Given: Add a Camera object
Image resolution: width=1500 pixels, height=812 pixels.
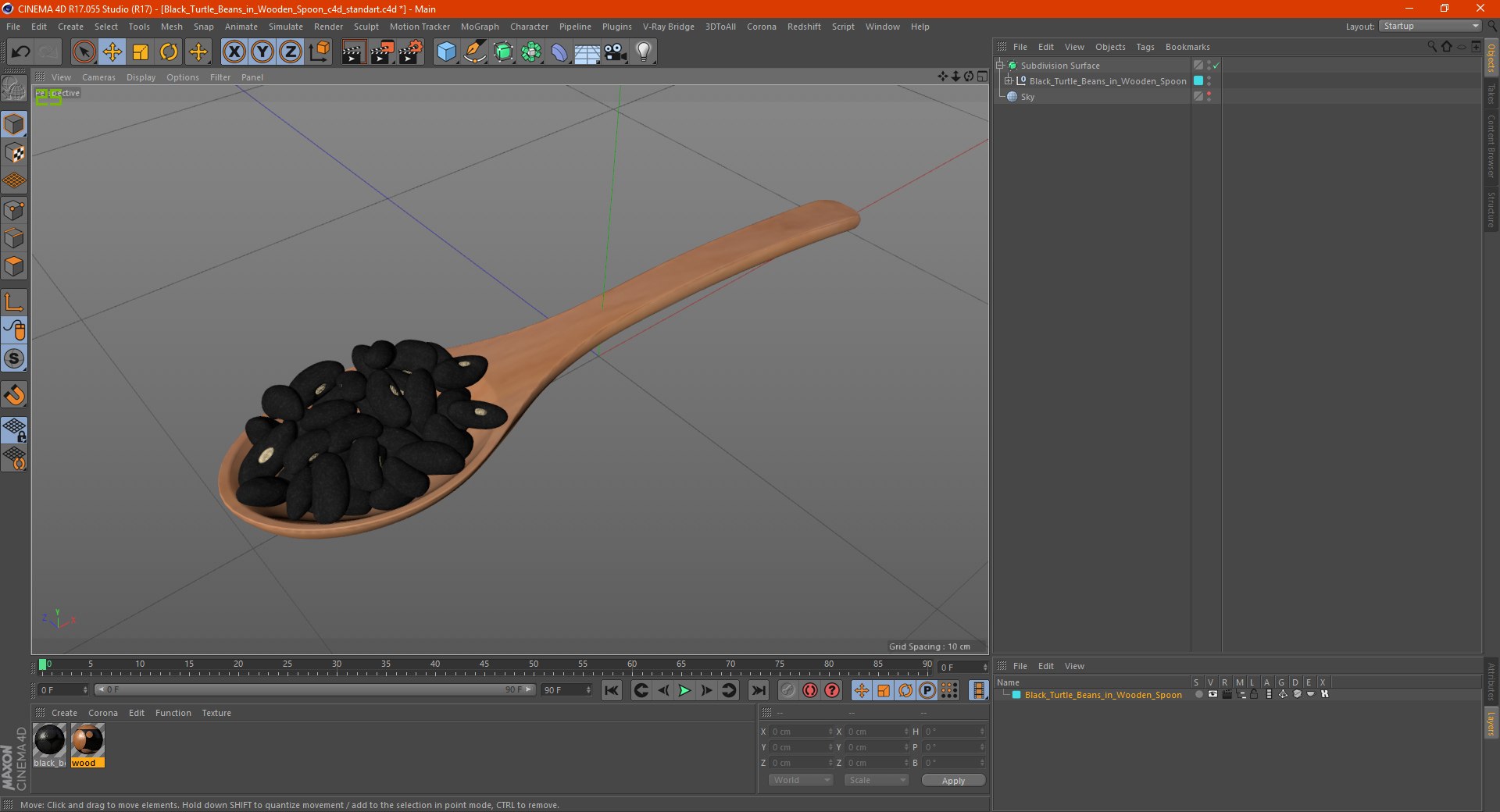Looking at the screenshot, I should 616,52.
